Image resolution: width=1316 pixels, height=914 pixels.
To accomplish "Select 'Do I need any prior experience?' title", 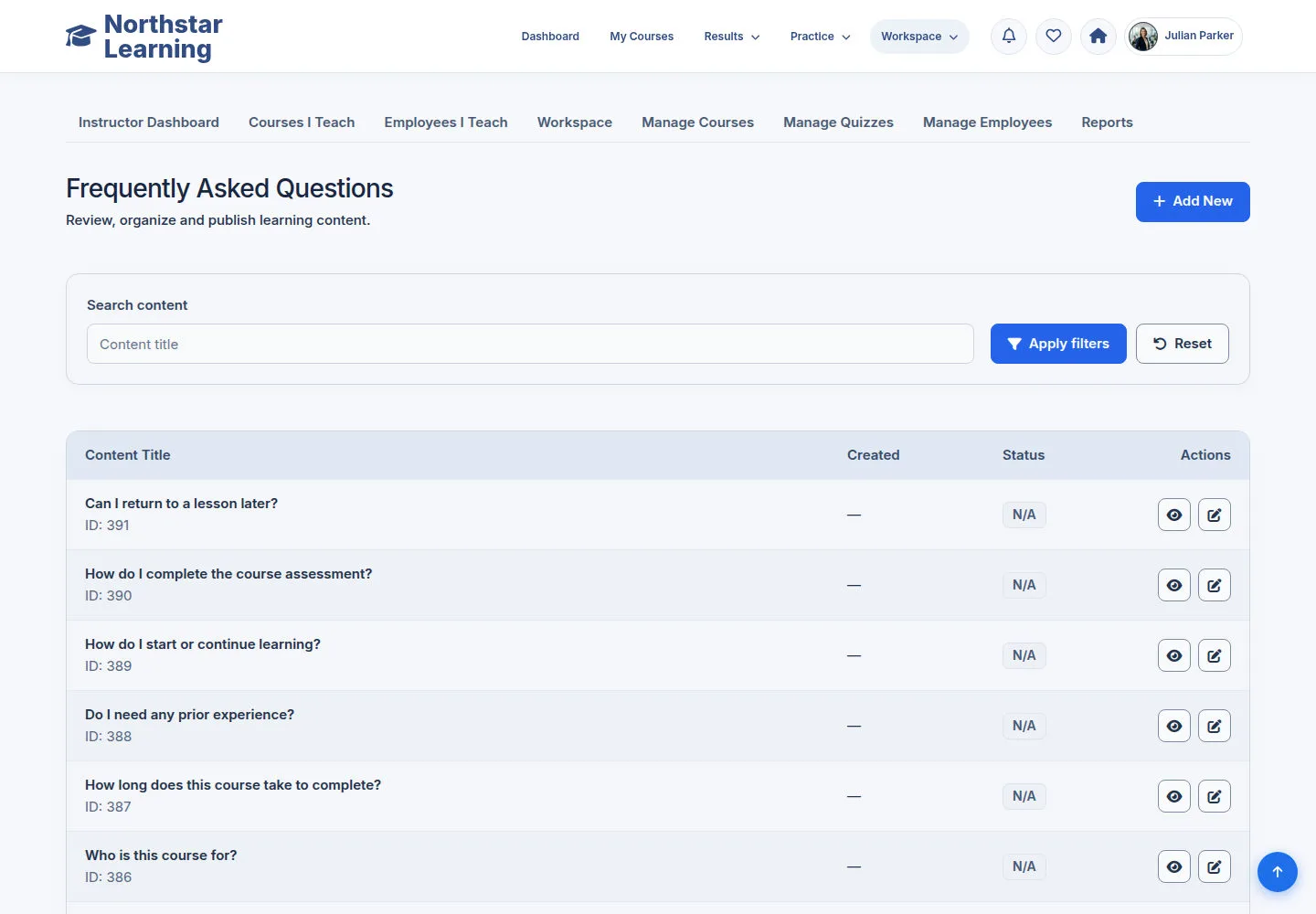I will 189,715.
